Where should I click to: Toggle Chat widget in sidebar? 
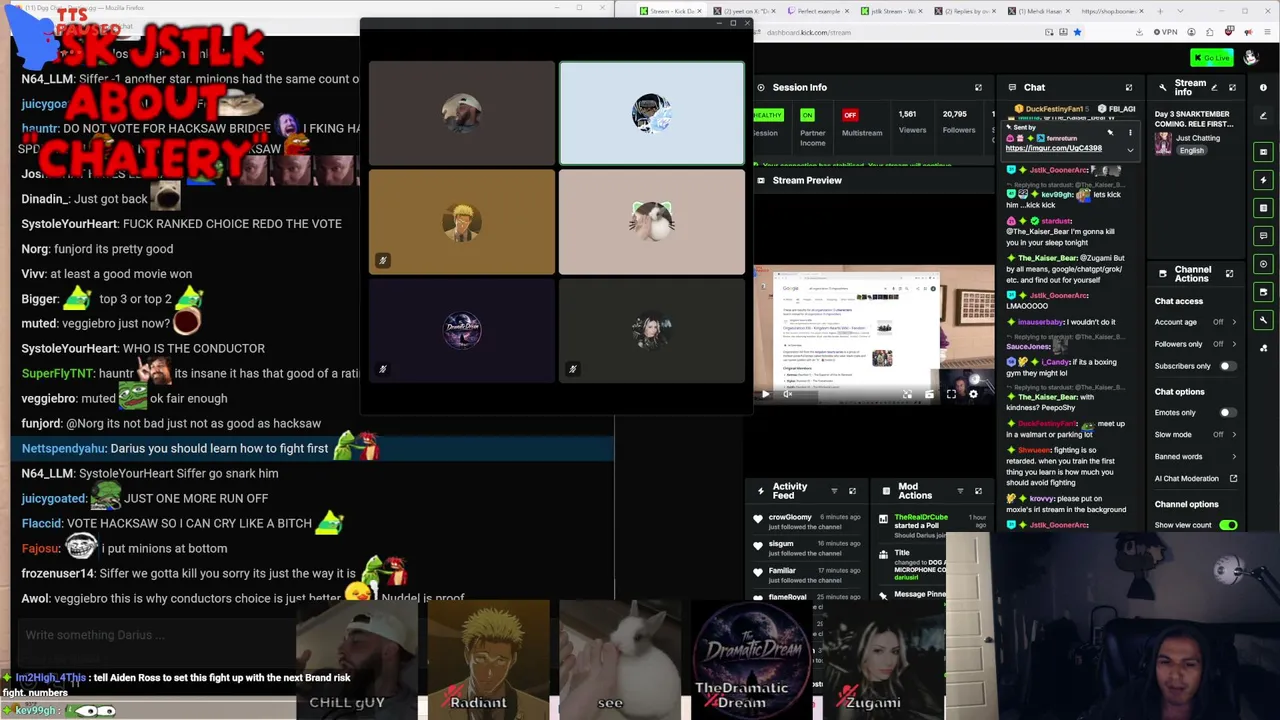[1264, 236]
